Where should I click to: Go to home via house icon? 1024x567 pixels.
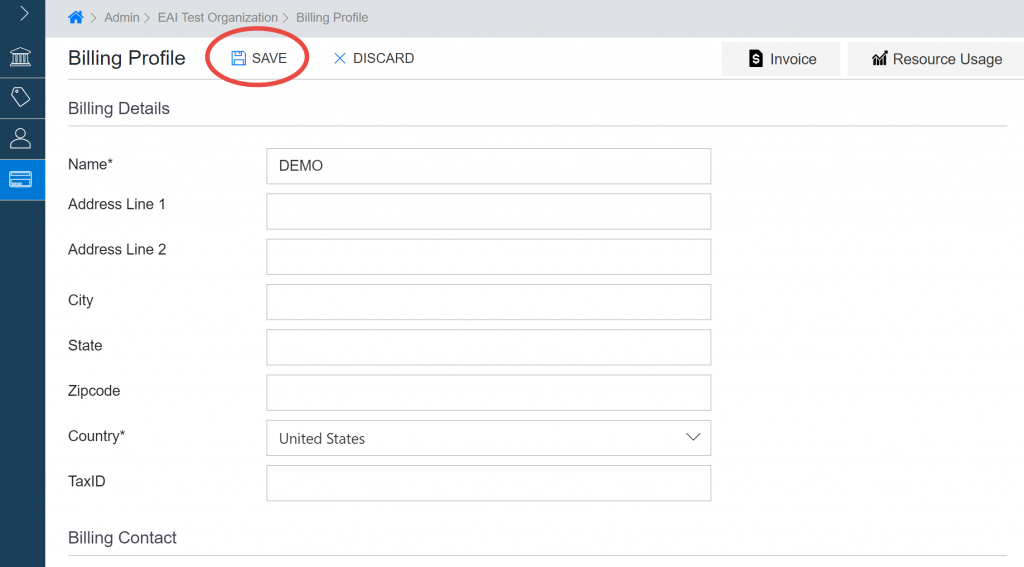coord(76,18)
